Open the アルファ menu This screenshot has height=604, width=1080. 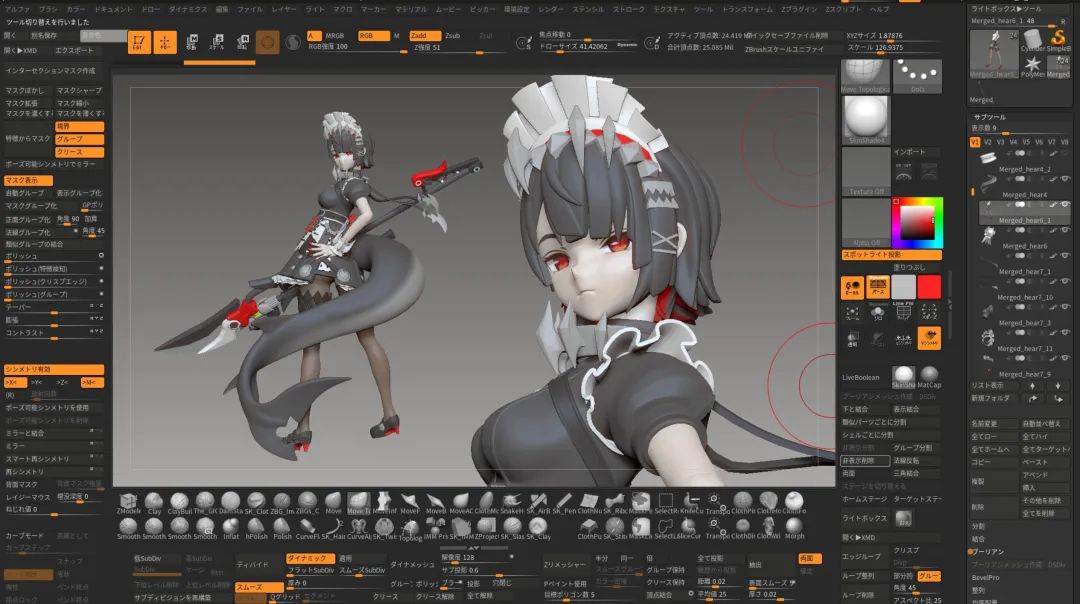[x=17, y=9]
